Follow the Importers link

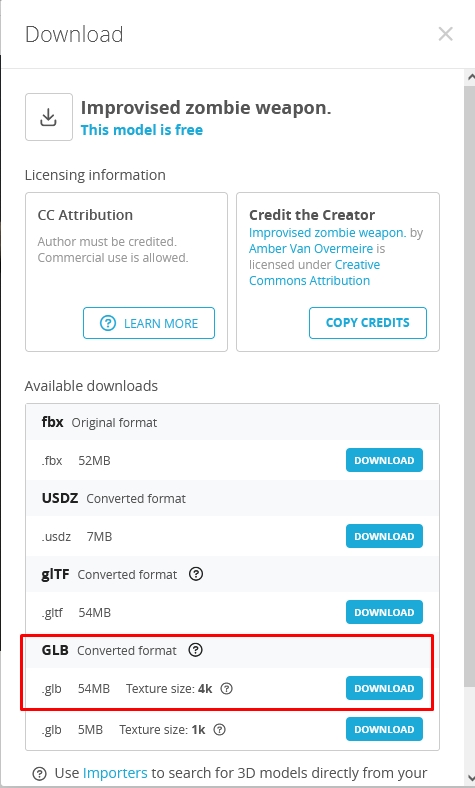(115, 773)
